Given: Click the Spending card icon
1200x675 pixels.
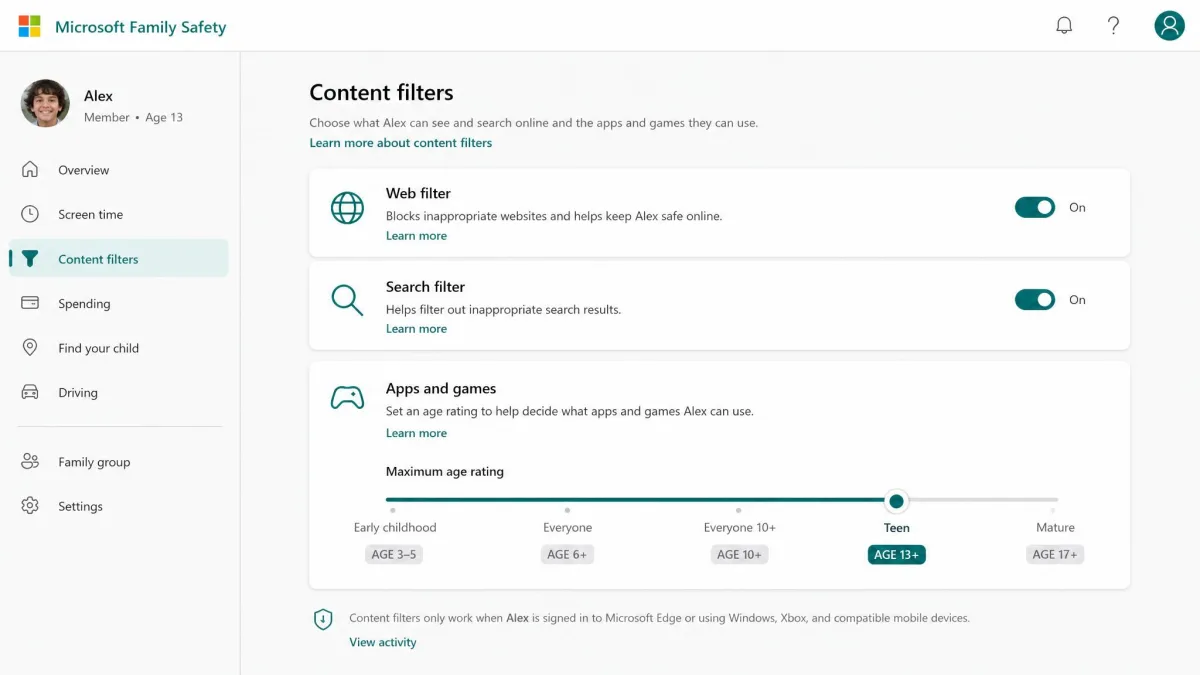Looking at the screenshot, I should click(30, 303).
